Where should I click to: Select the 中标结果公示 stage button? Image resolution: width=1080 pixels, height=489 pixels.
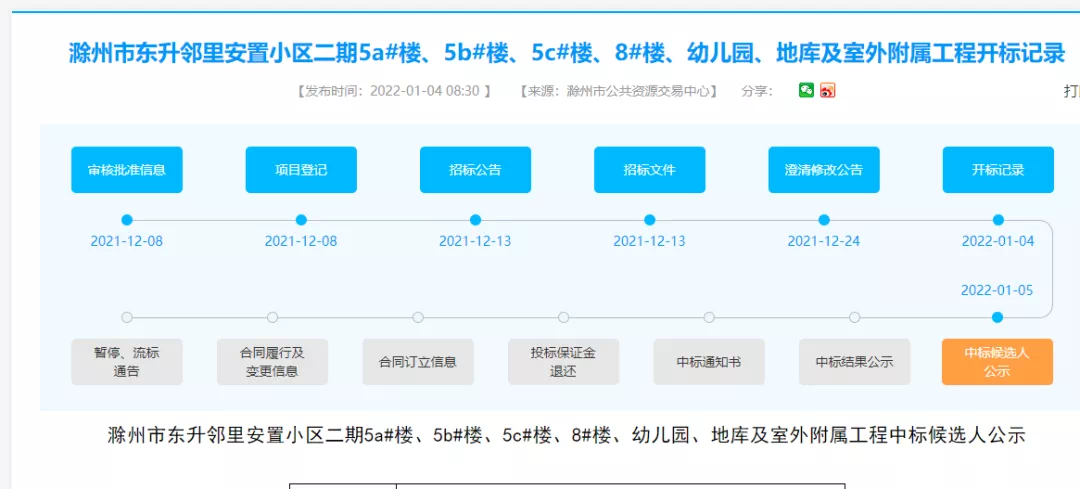[855, 362]
